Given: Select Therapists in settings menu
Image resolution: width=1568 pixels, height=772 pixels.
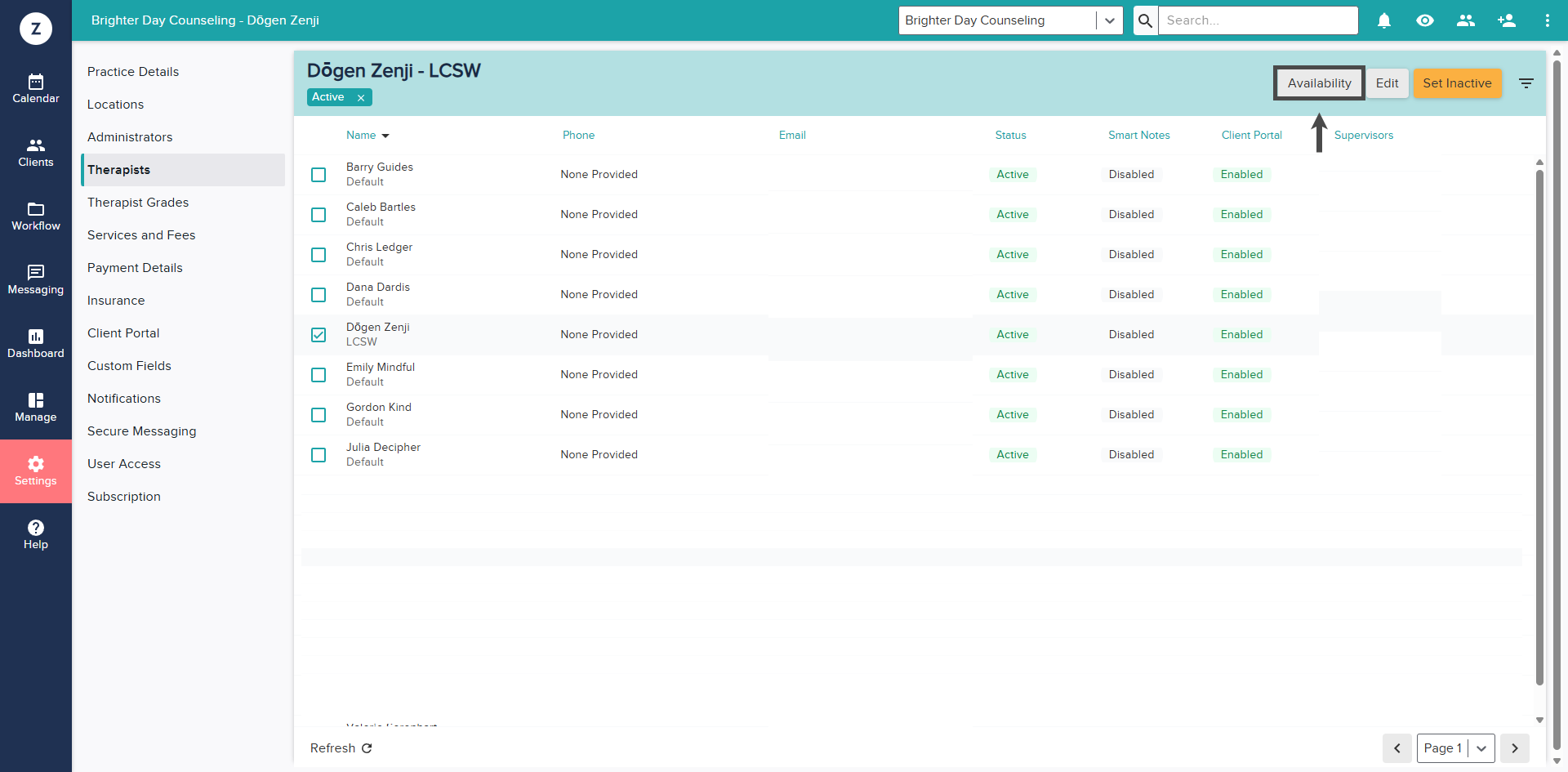Looking at the screenshot, I should click(183, 170).
